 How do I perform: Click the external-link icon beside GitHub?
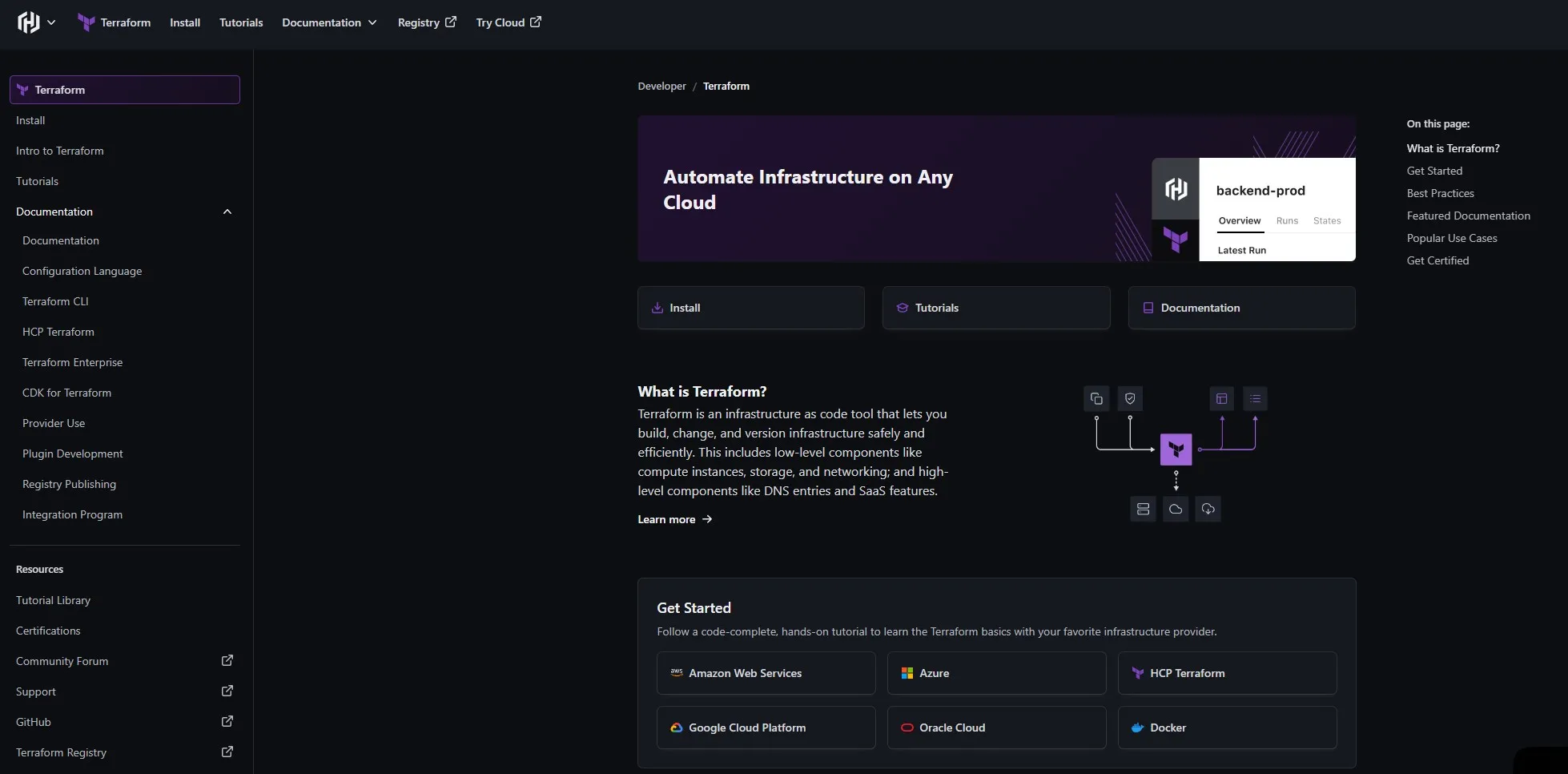[227, 721]
